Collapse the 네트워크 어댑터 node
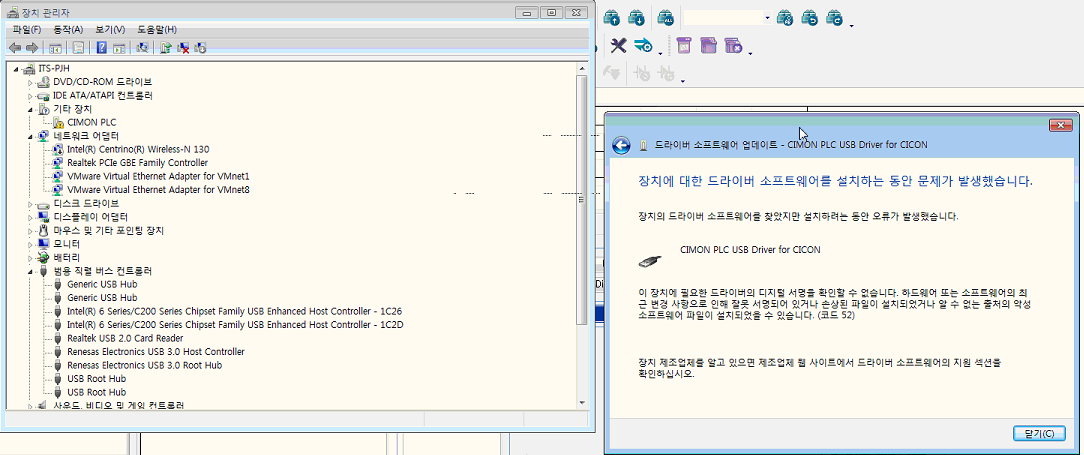This screenshot has height=455, width=1084. pos(30,136)
